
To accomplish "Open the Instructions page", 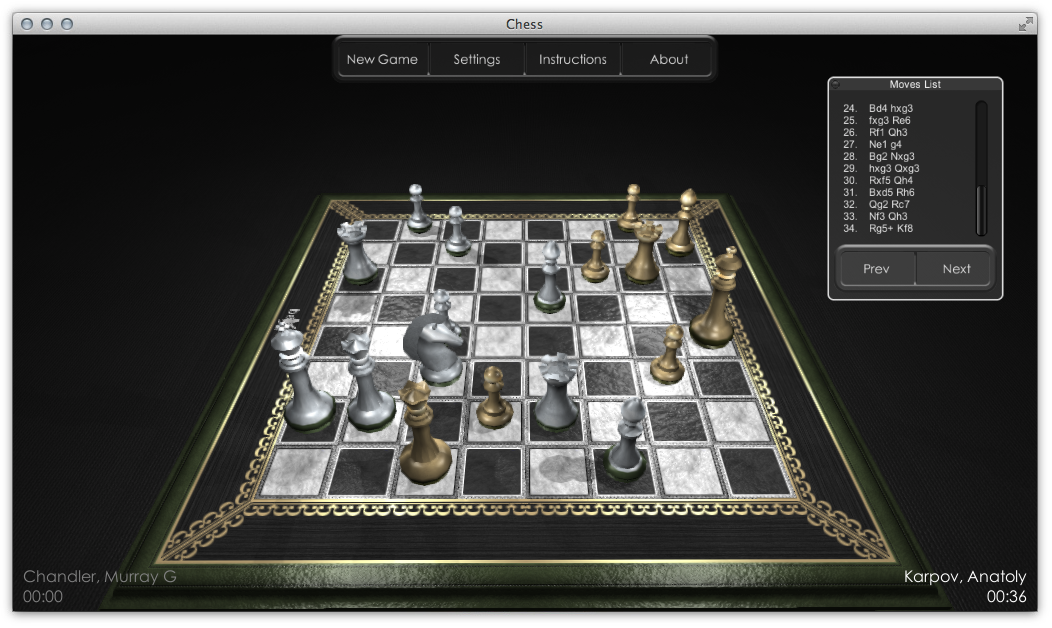I will (x=572, y=59).
